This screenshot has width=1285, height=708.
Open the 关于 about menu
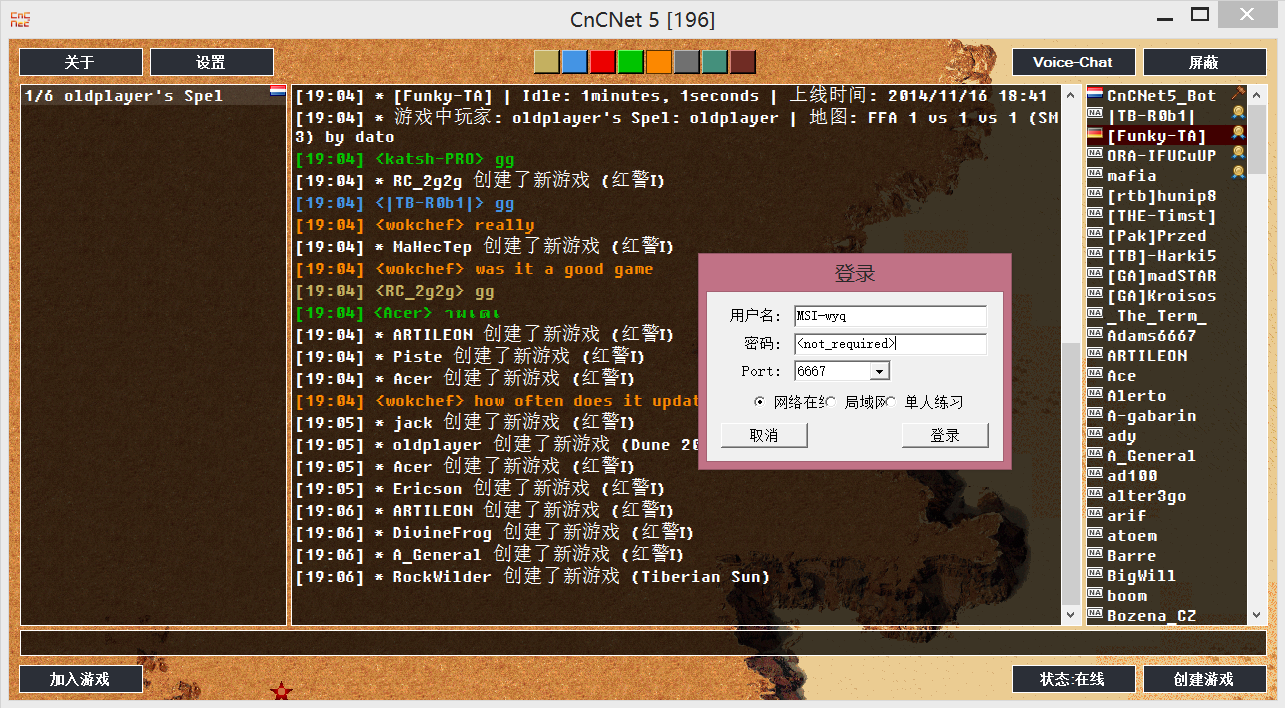pyautogui.click(x=81, y=62)
